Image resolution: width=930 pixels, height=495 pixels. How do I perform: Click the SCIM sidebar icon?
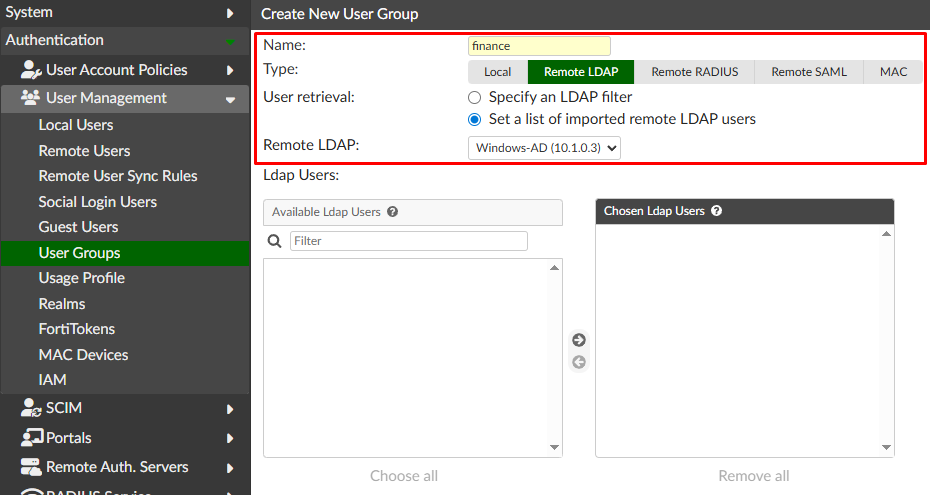click(31, 408)
